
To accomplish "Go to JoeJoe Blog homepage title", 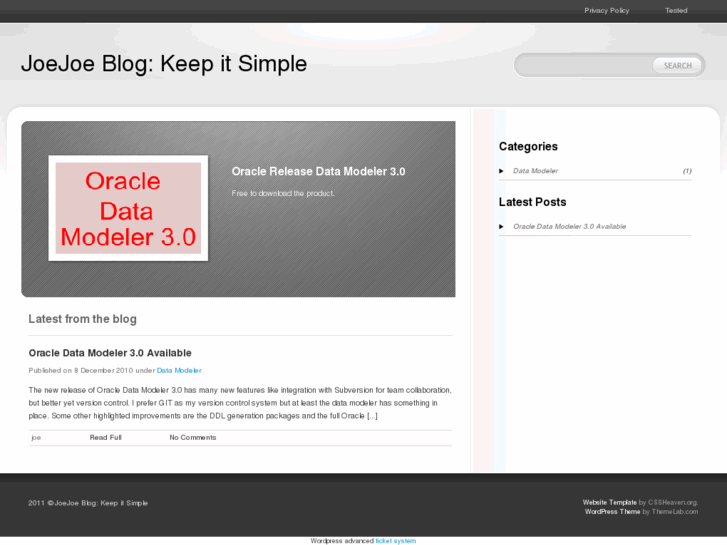I will pyautogui.click(x=164, y=64).
